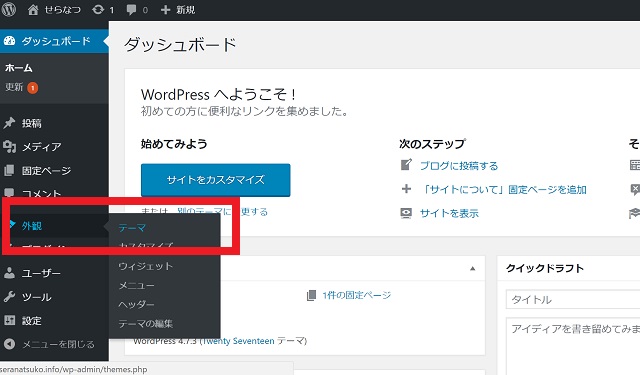Click the user icon beside ユーザー
640x375 pixels.
pos(9,273)
